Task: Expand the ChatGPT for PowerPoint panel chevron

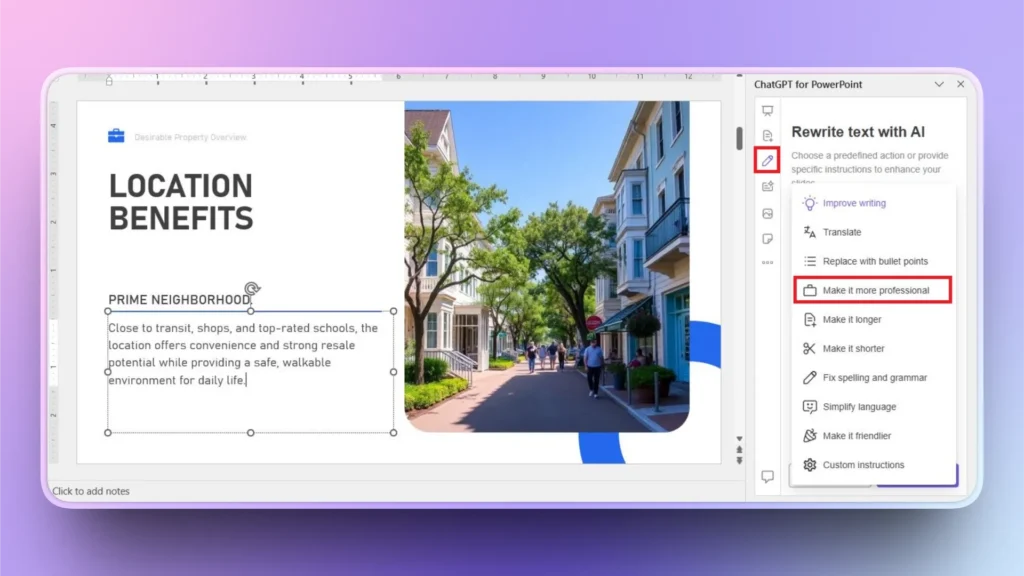Action: [938, 84]
